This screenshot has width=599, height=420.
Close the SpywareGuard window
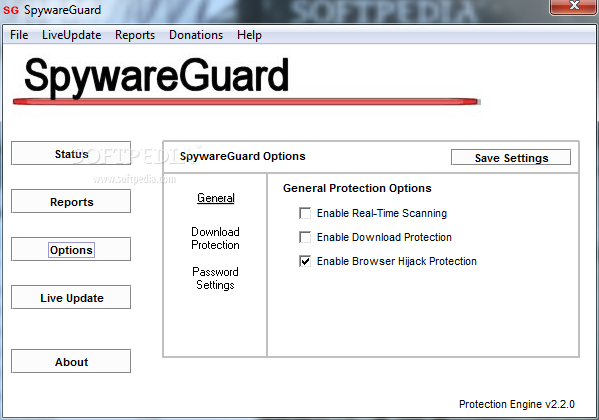[573, 6]
